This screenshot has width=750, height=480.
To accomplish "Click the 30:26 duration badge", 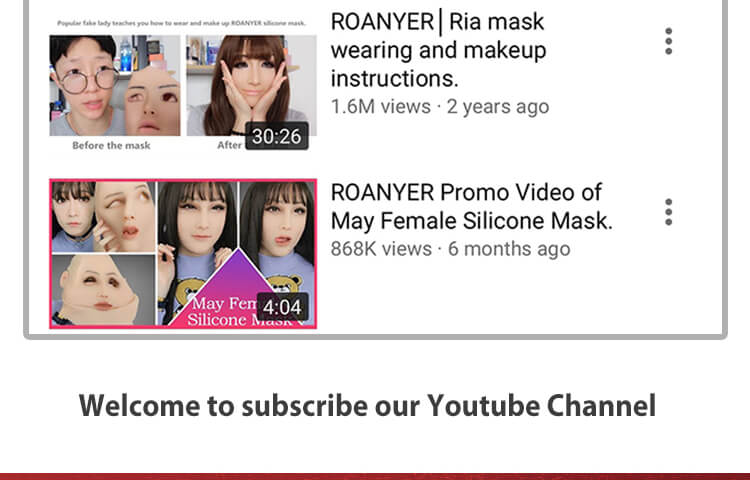I will [x=276, y=136].
